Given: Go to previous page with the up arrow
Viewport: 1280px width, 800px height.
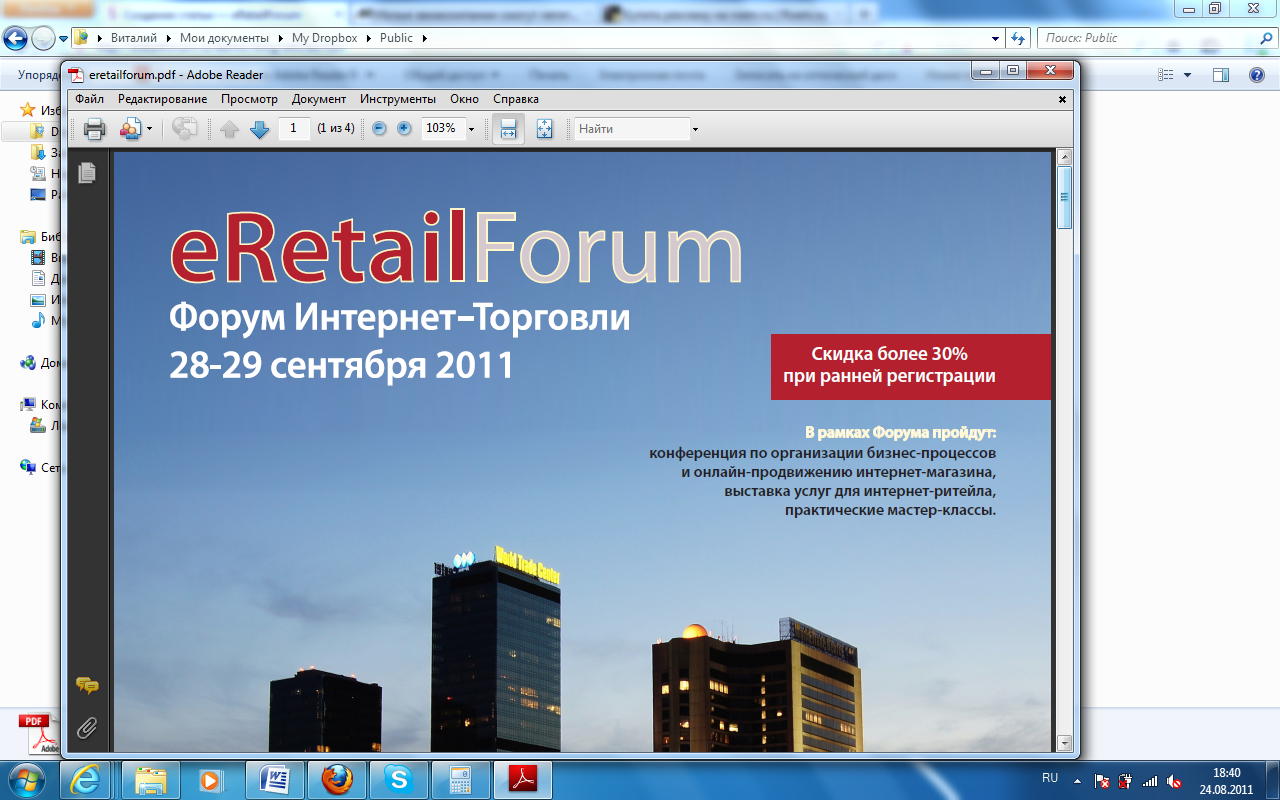Looking at the screenshot, I should pyautogui.click(x=230, y=129).
